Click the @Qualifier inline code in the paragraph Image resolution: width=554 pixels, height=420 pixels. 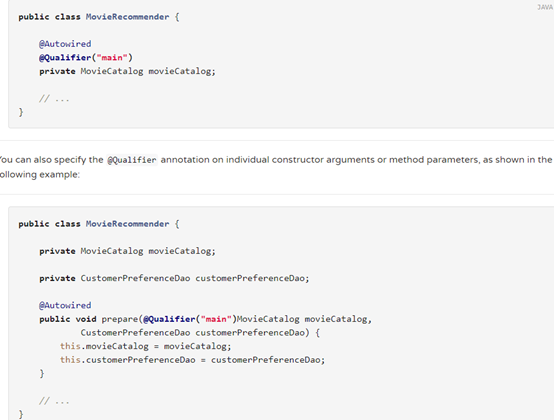click(x=132, y=160)
